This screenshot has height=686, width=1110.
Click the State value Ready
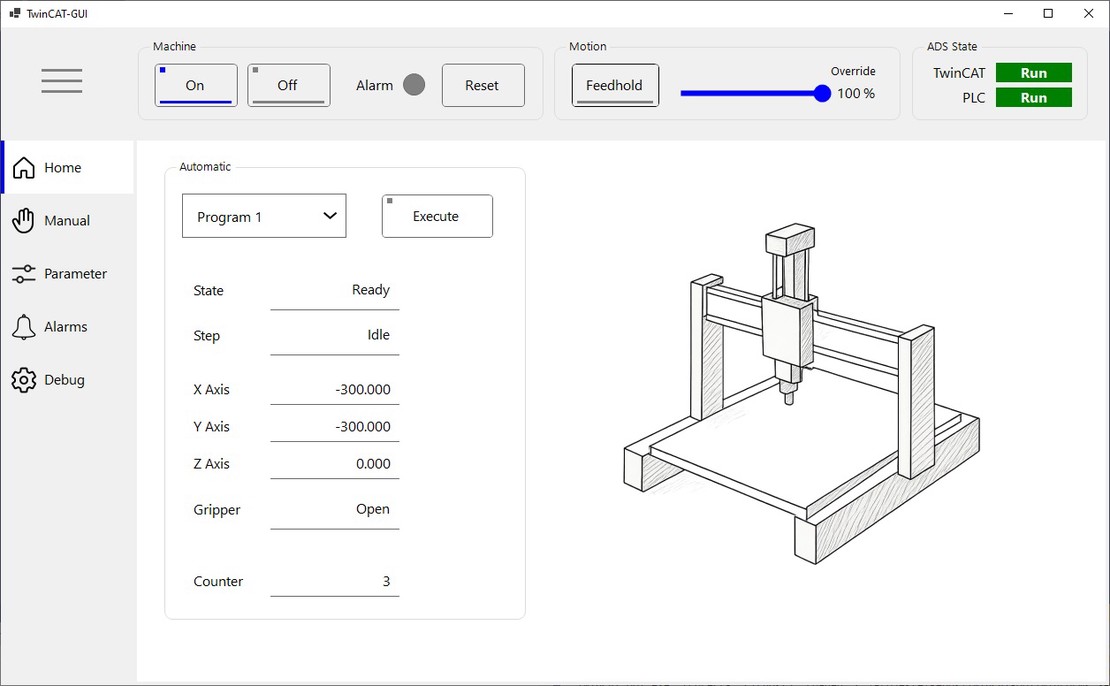coord(370,290)
